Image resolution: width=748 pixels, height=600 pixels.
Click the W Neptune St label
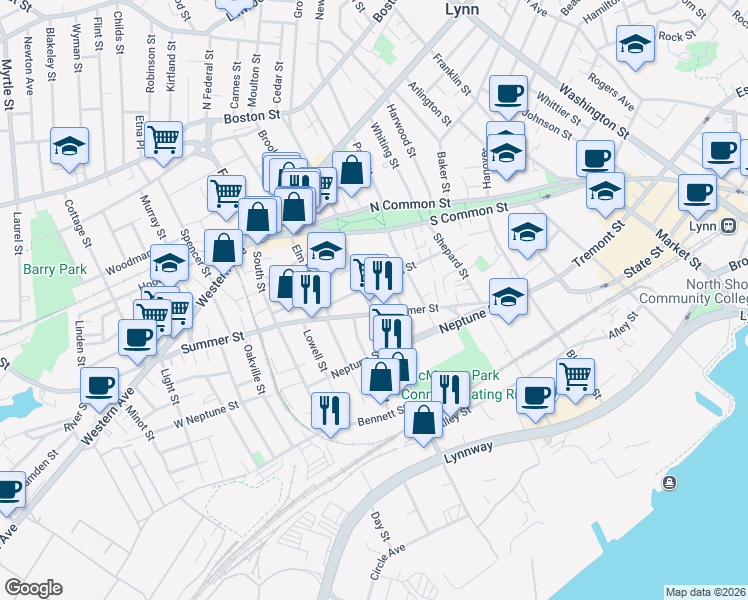pos(206,414)
